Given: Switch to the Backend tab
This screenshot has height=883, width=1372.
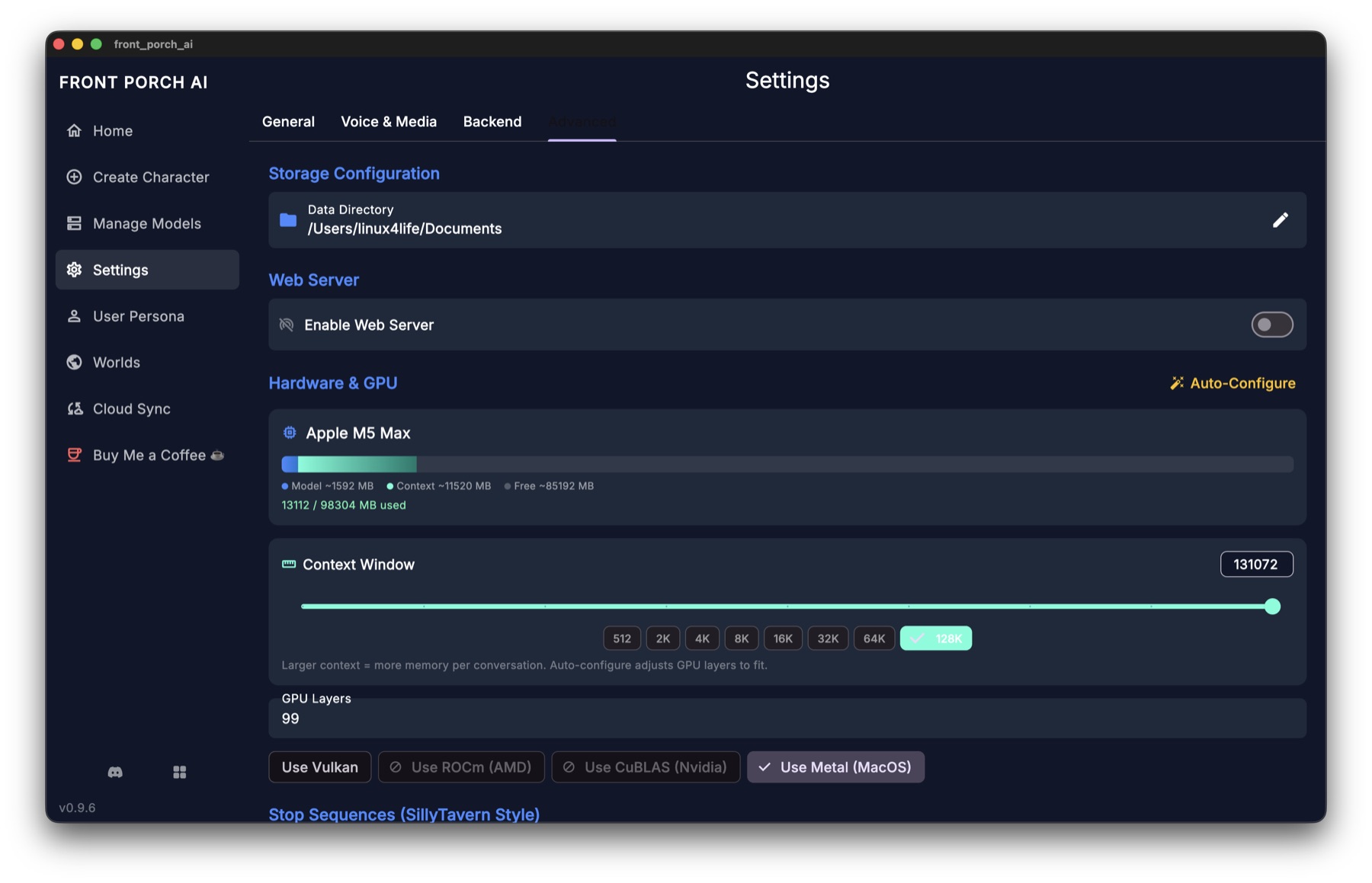Looking at the screenshot, I should [x=492, y=122].
